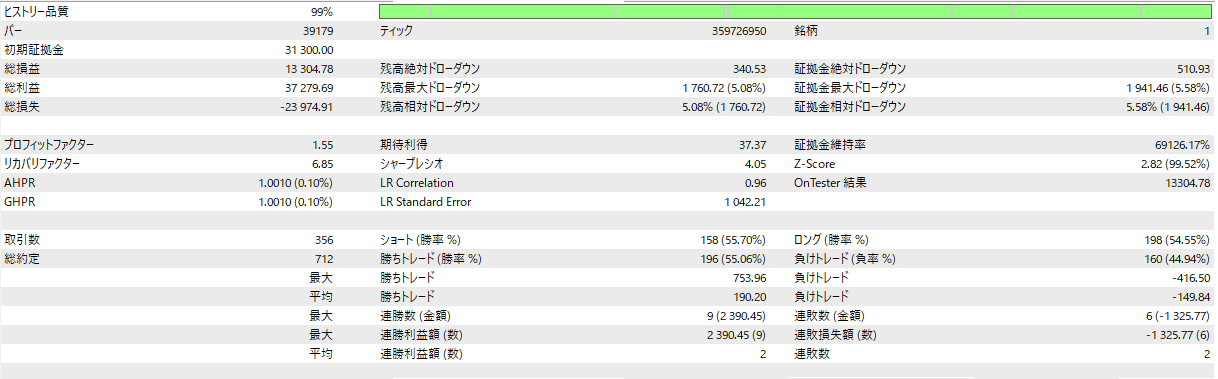Viewport: 1218px width, 379px height.
Task: Select the リカバリファクター label
Action: [42, 164]
